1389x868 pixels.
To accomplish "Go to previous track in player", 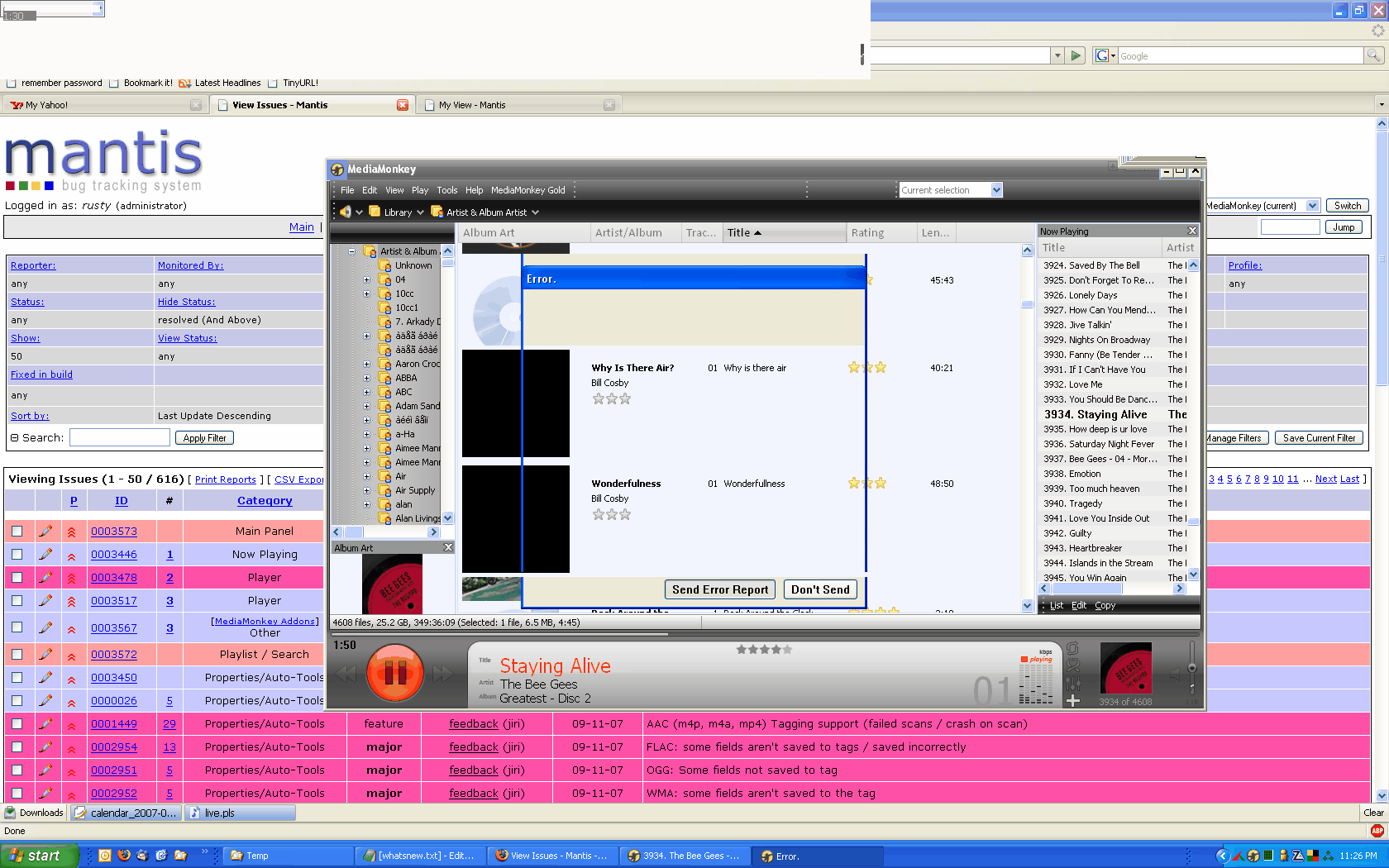I will point(346,674).
